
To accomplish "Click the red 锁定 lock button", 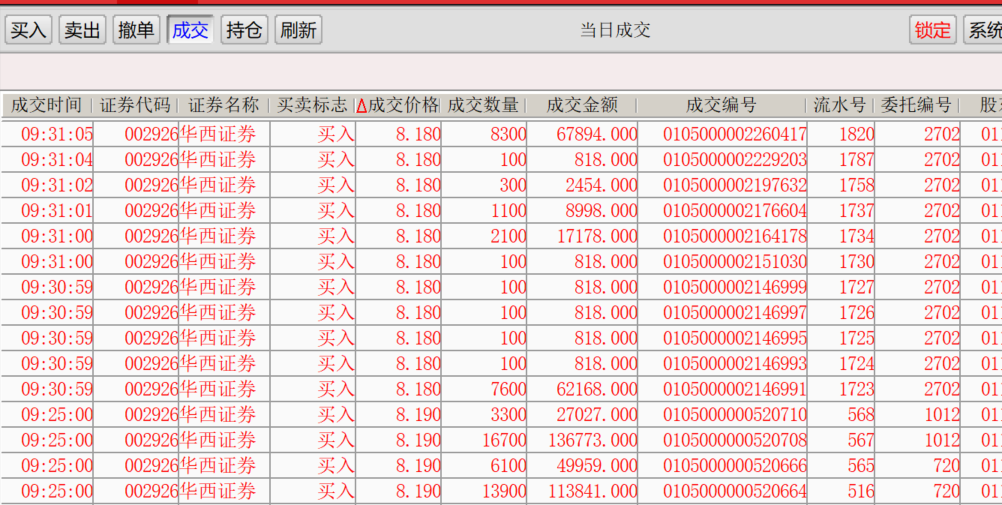I will 933,30.
